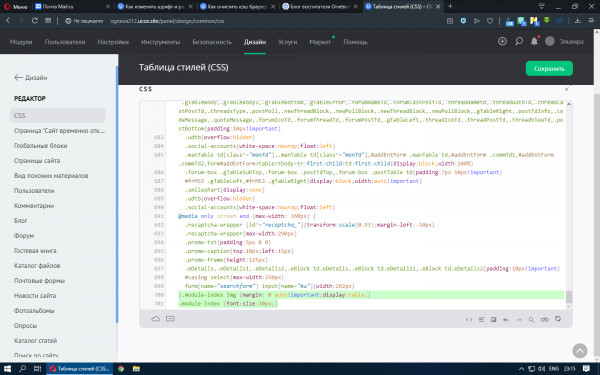Go back to Дизайн in sidebar
Image resolution: width=600 pixels, height=375 pixels.
click(31, 78)
